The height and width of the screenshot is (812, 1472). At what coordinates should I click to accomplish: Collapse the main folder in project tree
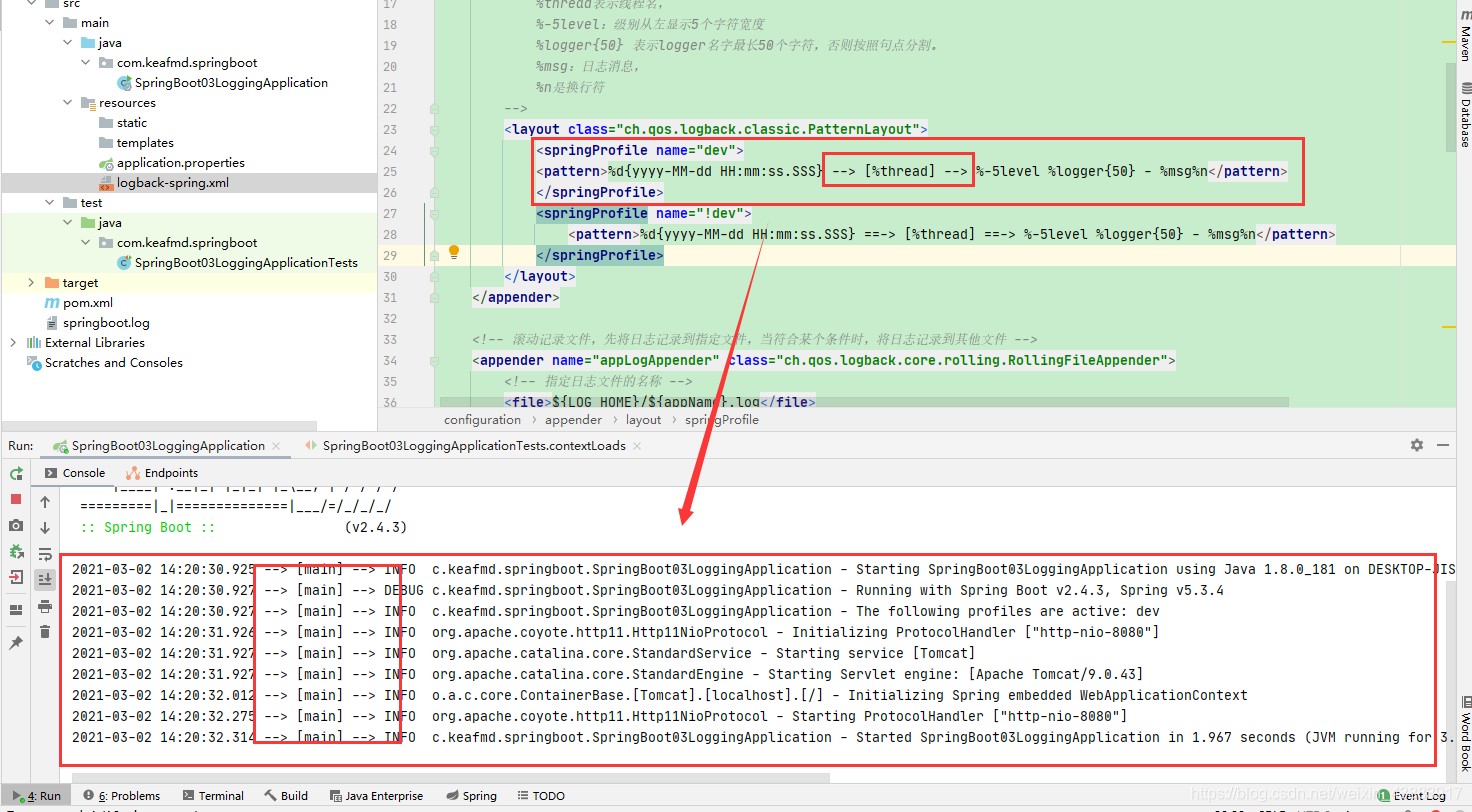point(51,22)
